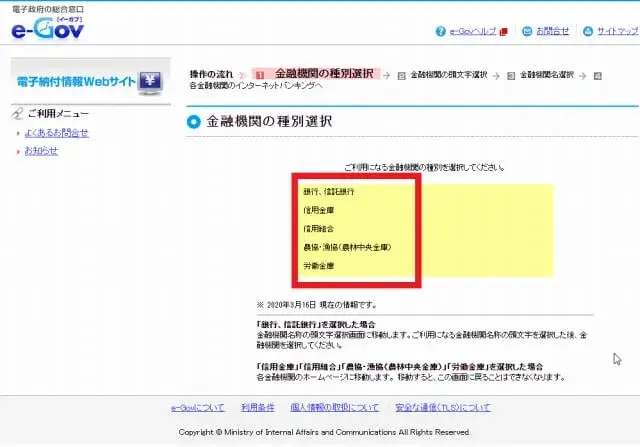
Task: Open the お問合せ link
Action: click(x=552, y=31)
